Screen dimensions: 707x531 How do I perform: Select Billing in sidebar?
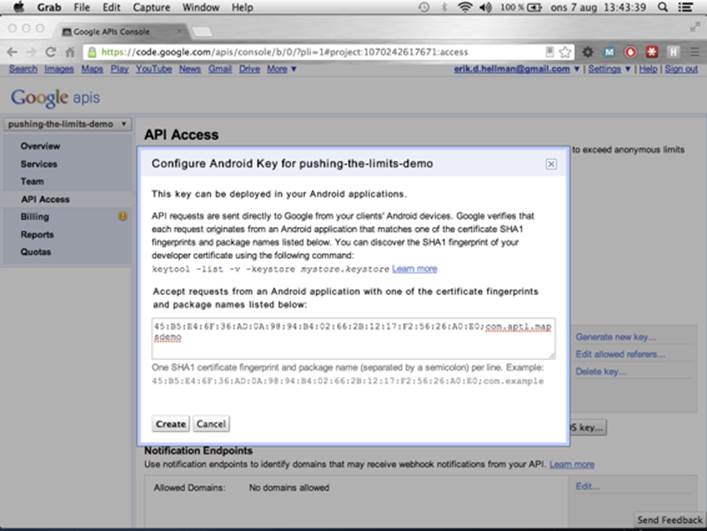coord(35,217)
